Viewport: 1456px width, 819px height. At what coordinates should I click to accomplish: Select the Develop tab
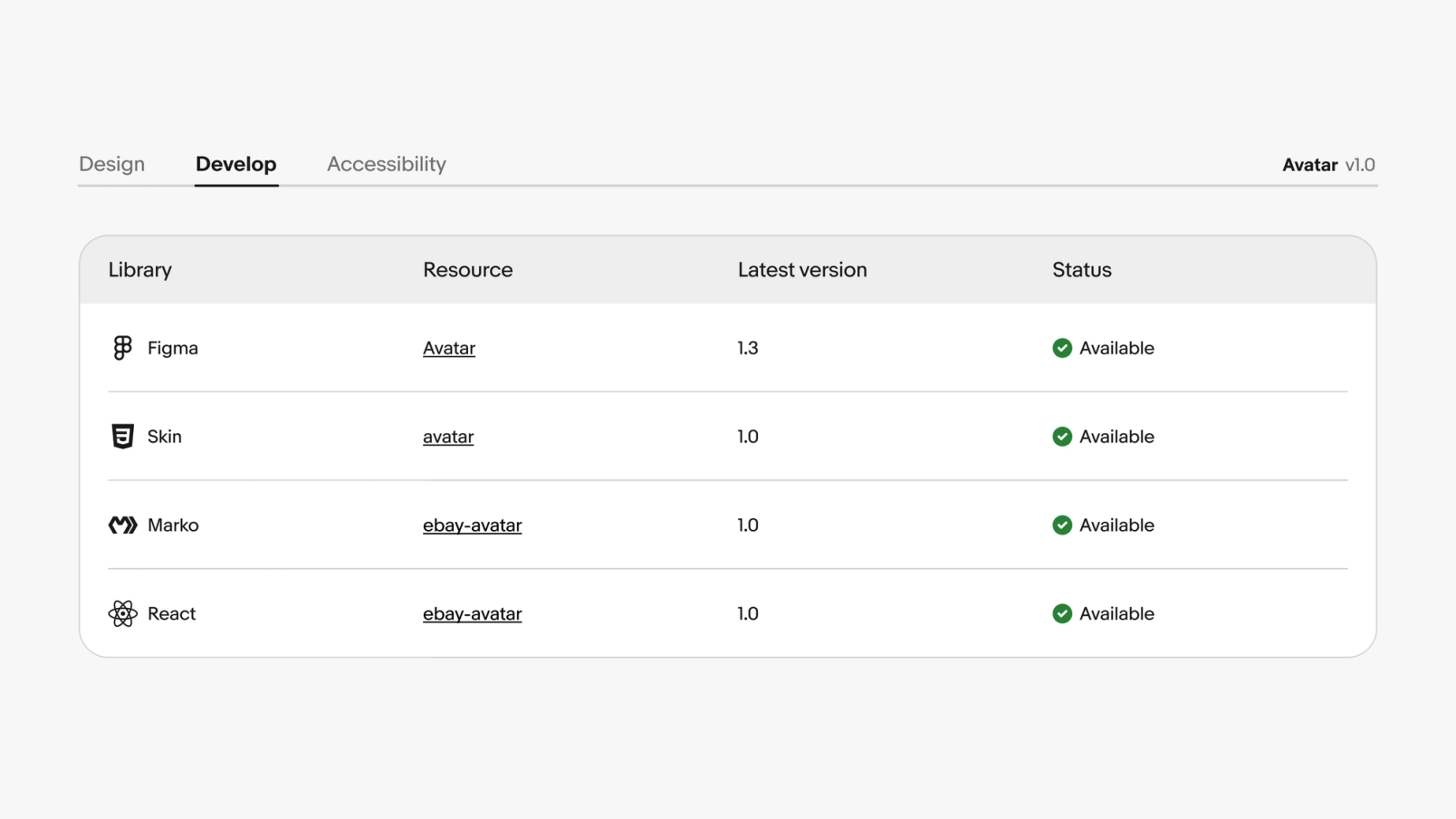pos(236,164)
